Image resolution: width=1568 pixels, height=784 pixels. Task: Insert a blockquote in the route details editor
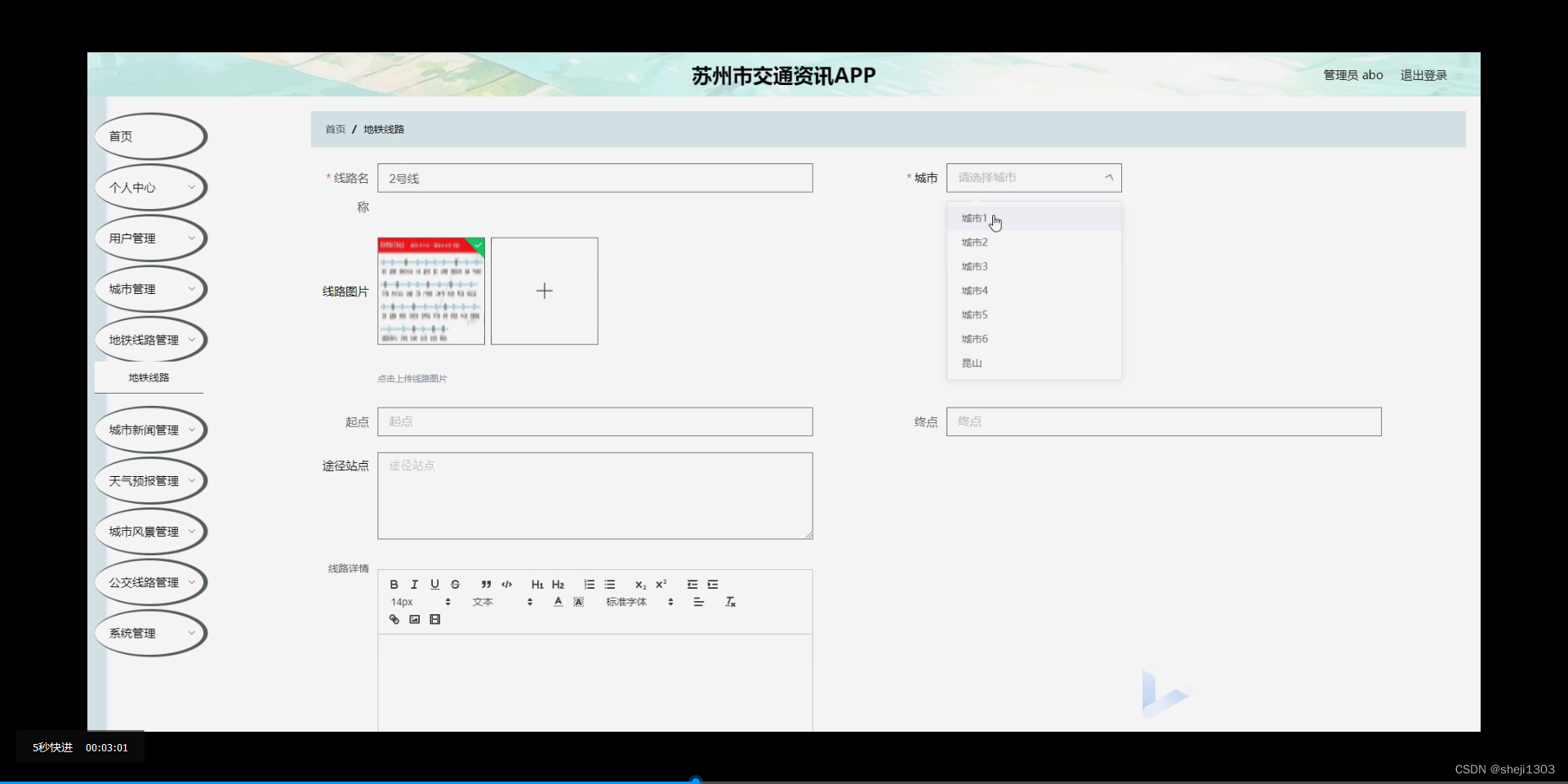pos(486,584)
